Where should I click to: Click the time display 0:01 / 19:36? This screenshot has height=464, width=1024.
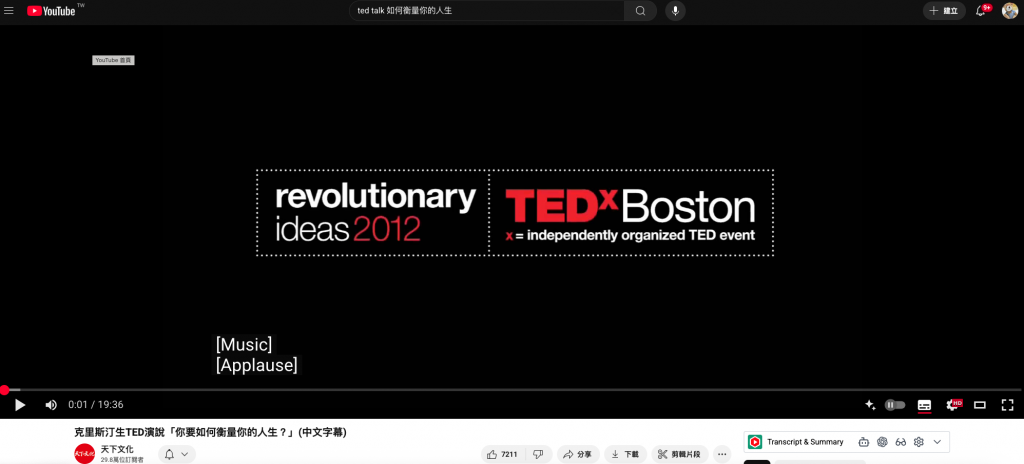coord(96,405)
